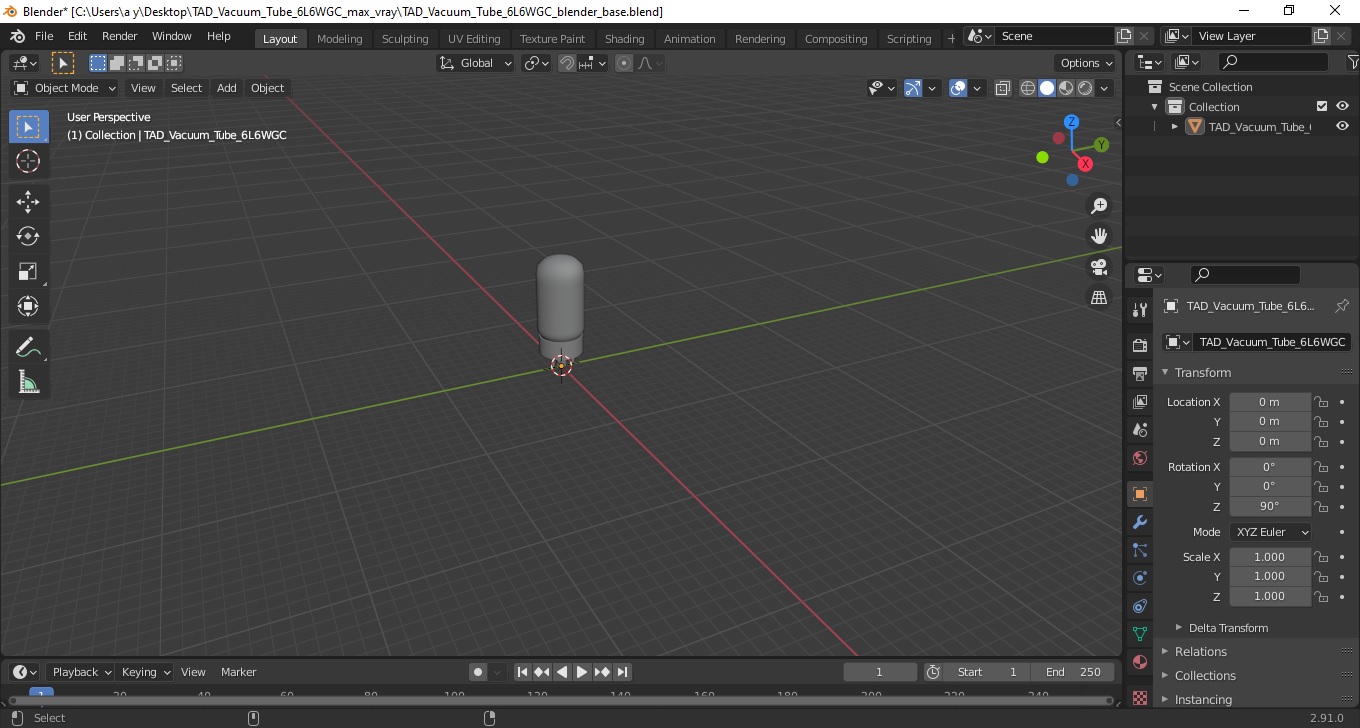Toggle X-Ray display

point(1003,88)
